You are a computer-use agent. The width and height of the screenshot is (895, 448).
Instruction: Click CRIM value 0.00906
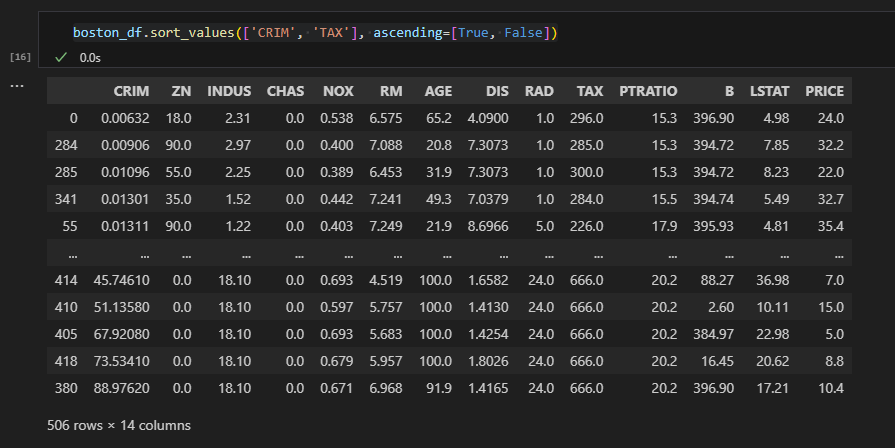click(126, 146)
